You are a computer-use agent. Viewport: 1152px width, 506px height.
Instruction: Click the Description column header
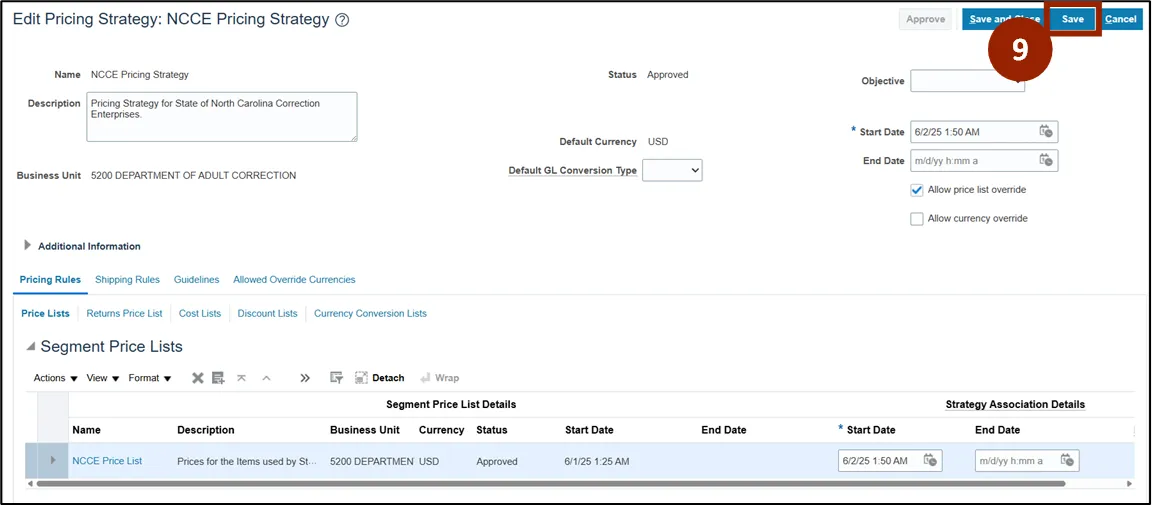206,430
